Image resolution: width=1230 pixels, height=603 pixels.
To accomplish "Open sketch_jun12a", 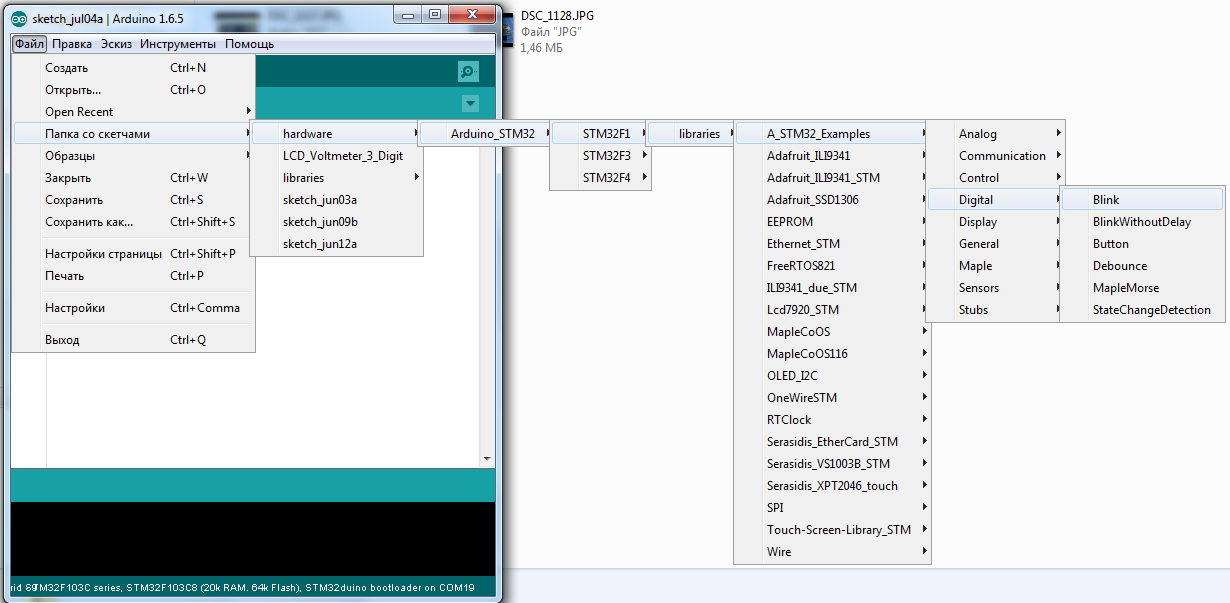I will coord(337,244).
